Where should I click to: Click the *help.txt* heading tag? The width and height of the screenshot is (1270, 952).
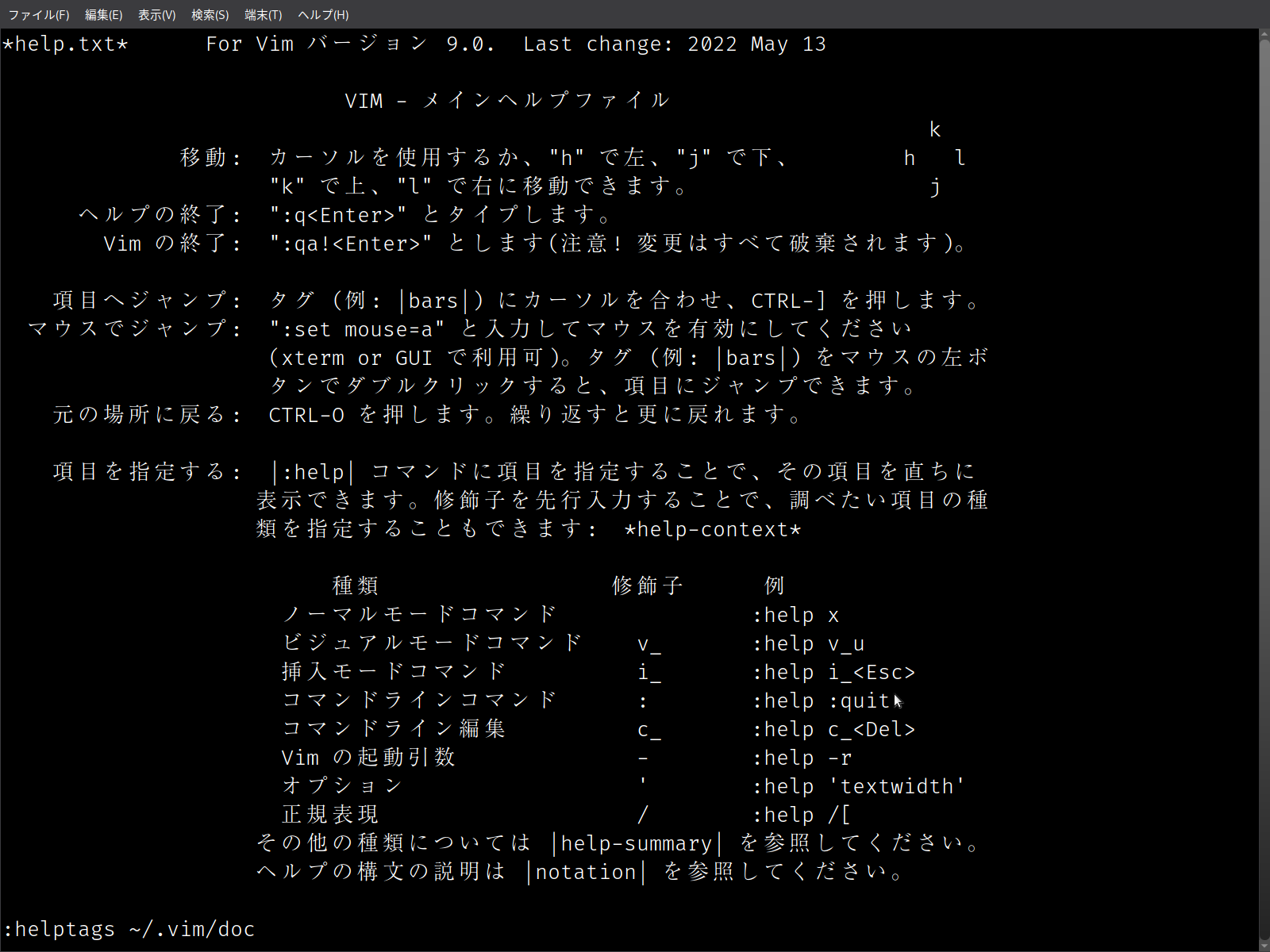coord(65,44)
